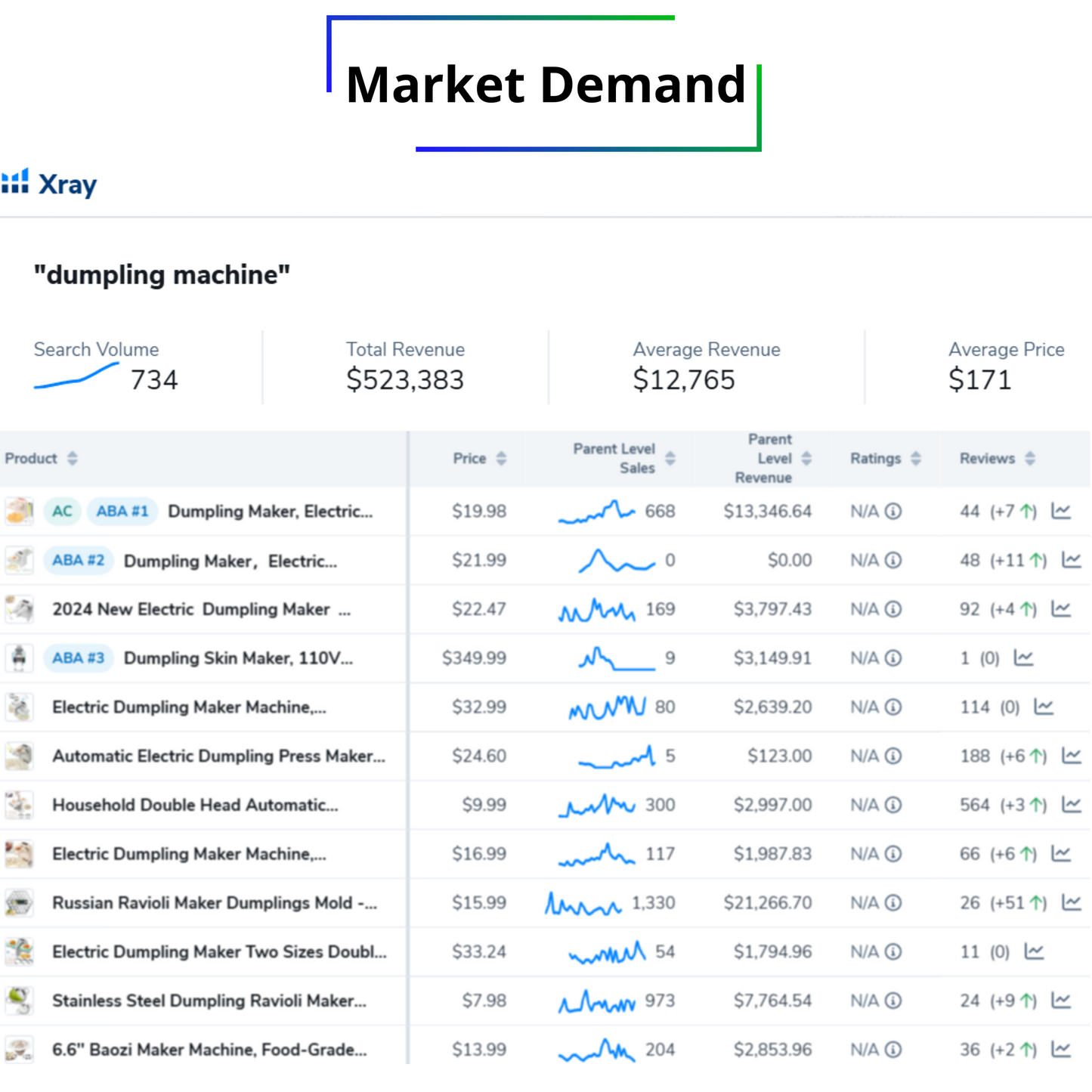Open review chart icon for Automatic Electric Dumpling Press
This screenshot has width=1092, height=1092.
coord(1072,756)
